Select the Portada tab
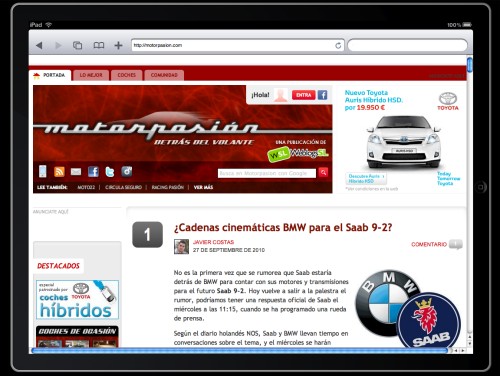The image size is (500, 376). click(x=50, y=75)
